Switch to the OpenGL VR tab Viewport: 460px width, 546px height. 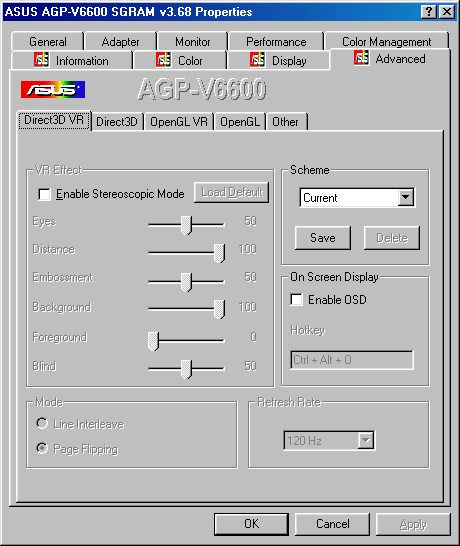(179, 122)
